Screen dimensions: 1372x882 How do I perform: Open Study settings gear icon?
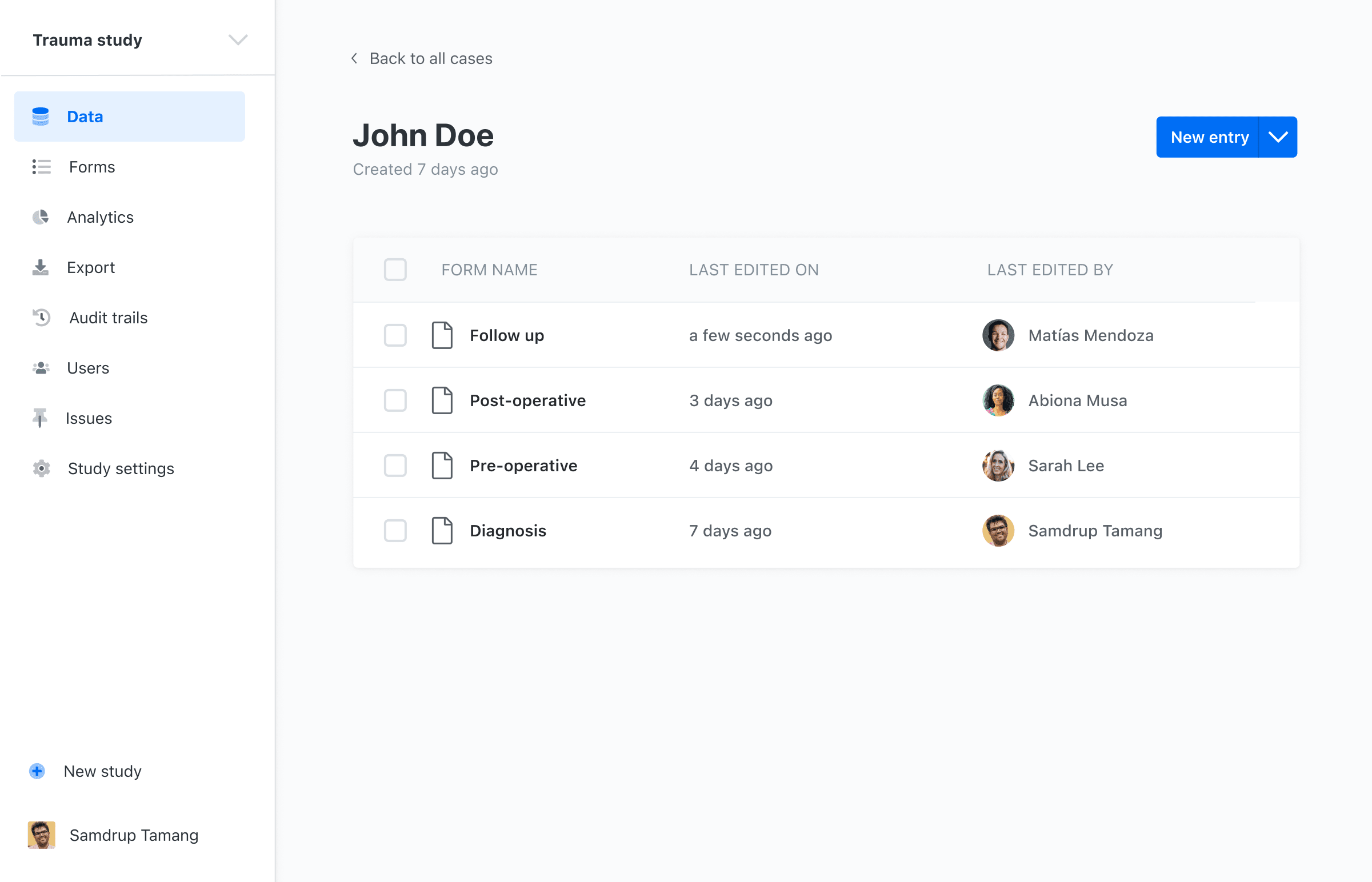(x=41, y=468)
